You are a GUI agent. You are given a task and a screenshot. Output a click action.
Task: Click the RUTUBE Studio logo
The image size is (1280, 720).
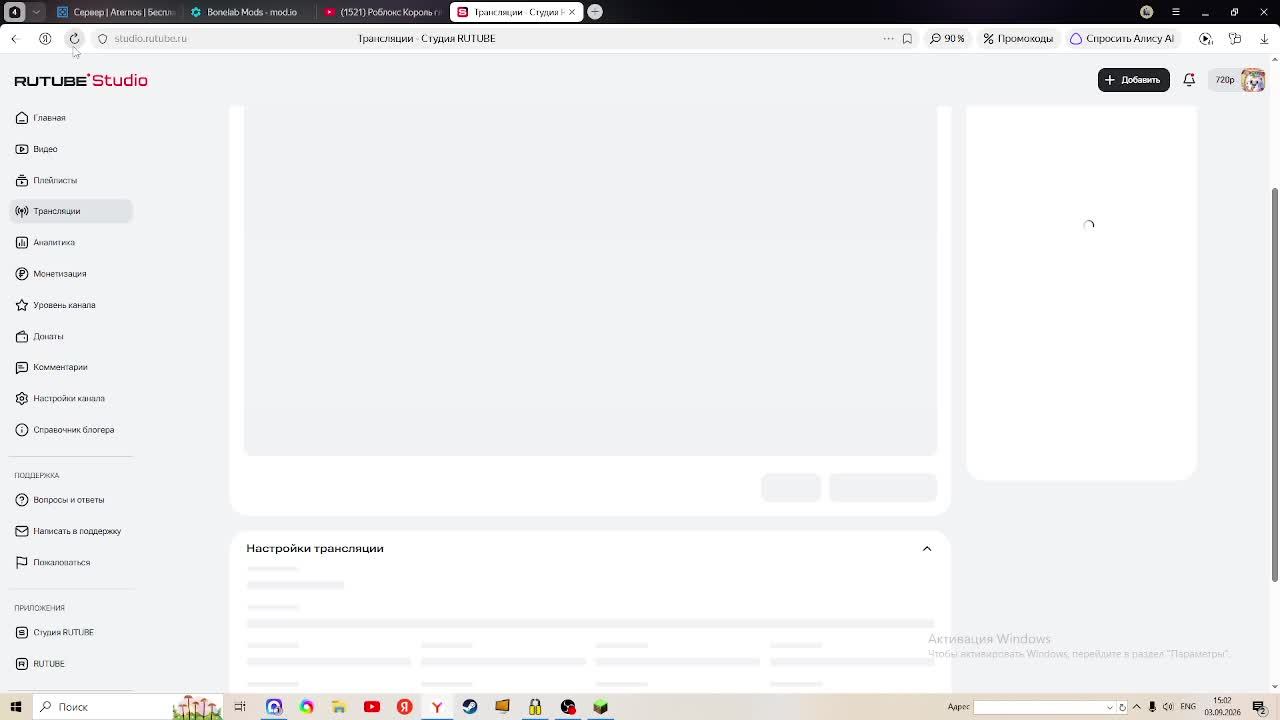pyautogui.click(x=81, y=80)
